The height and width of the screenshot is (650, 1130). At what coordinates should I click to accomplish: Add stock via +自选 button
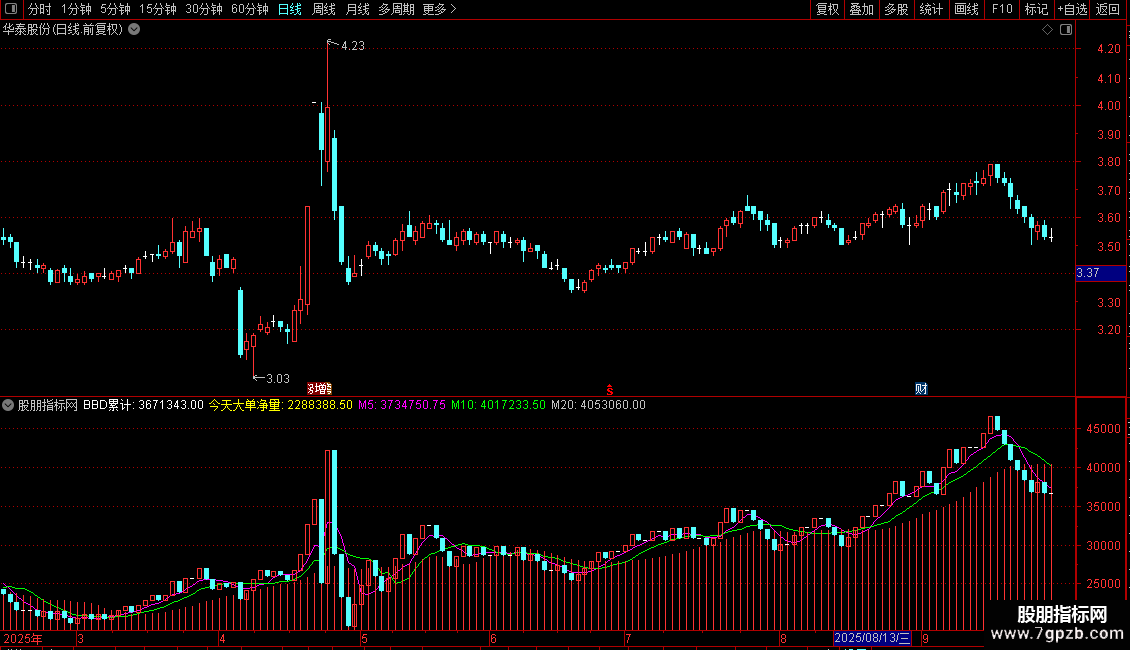tap(1072, 9)
